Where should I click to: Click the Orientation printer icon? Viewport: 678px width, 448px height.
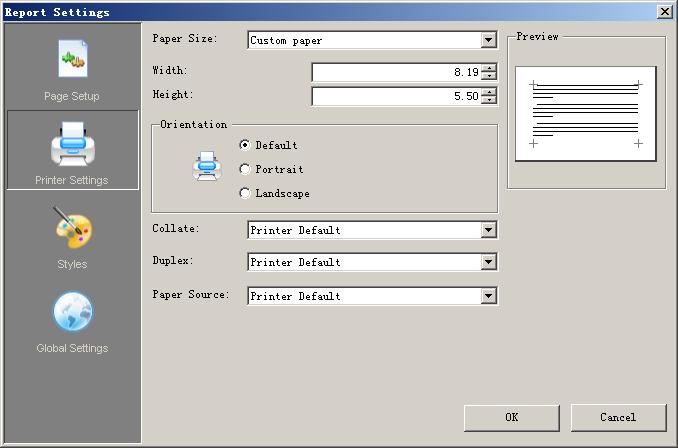(x=206, y=166)
